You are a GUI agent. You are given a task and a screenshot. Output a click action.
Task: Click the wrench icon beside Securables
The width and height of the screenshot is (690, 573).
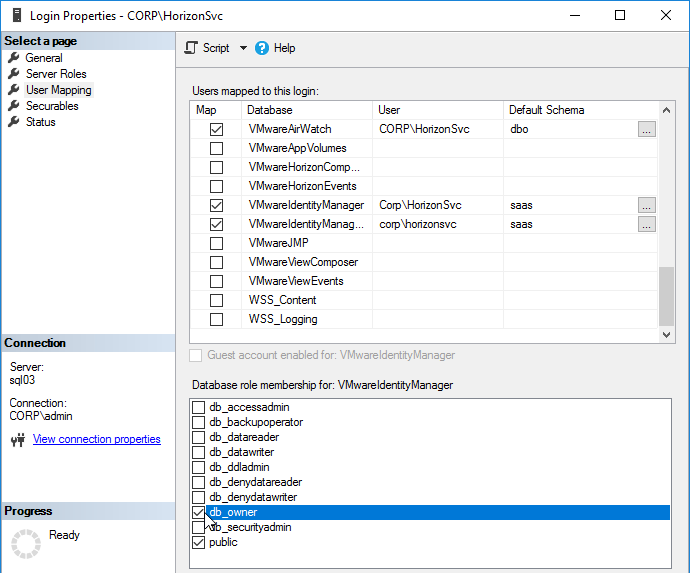tap(14, 106)
